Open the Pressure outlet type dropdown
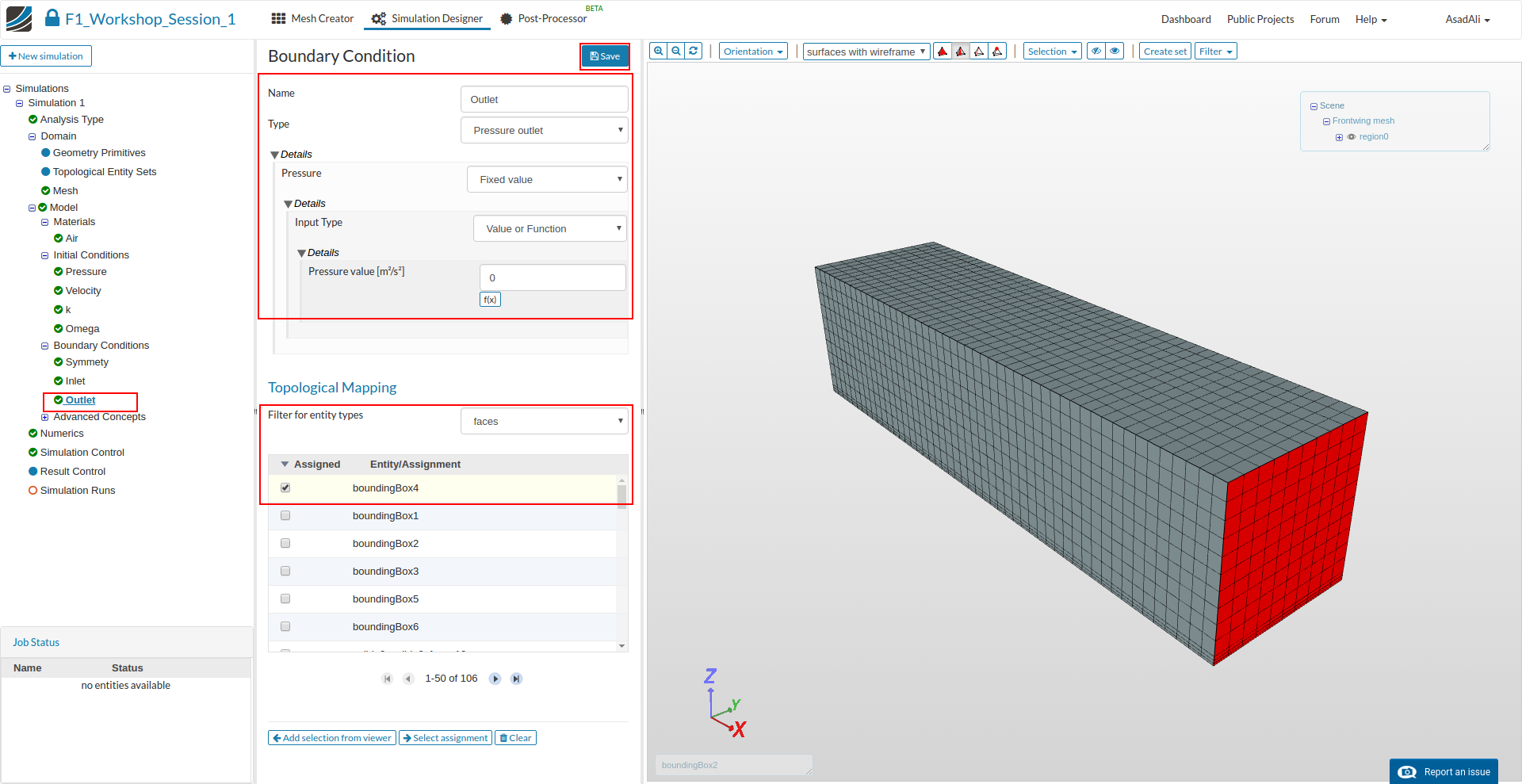1522x784 pixels. (544, 131)
